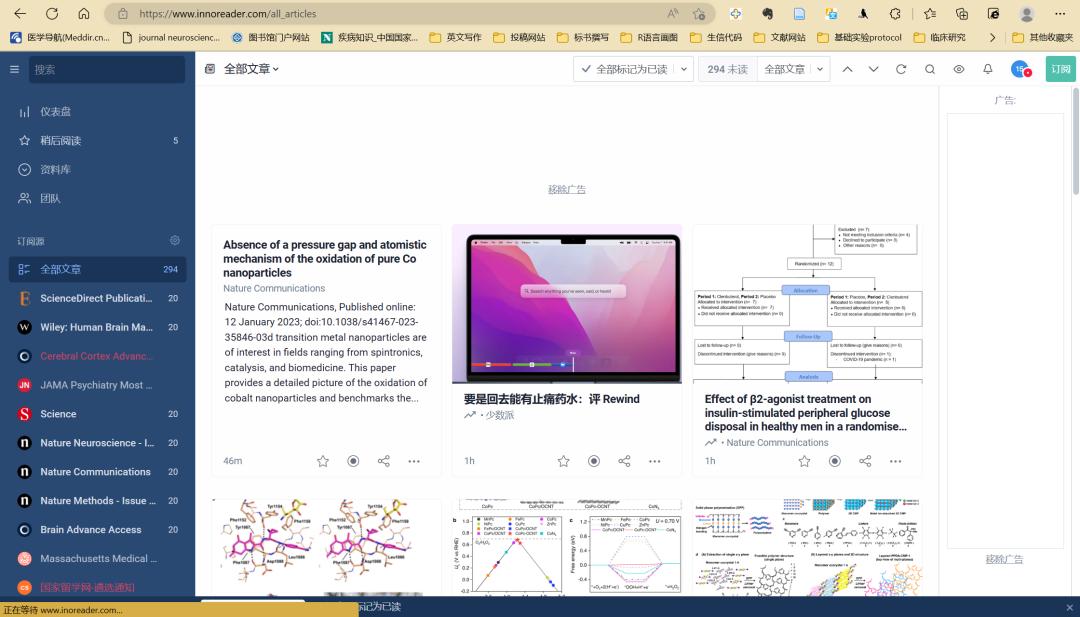Collapse the sidebar with the hamburger icon
The height and width of the screenshot is (617, 1080).
pyautogui.click(x=14, y=69)
